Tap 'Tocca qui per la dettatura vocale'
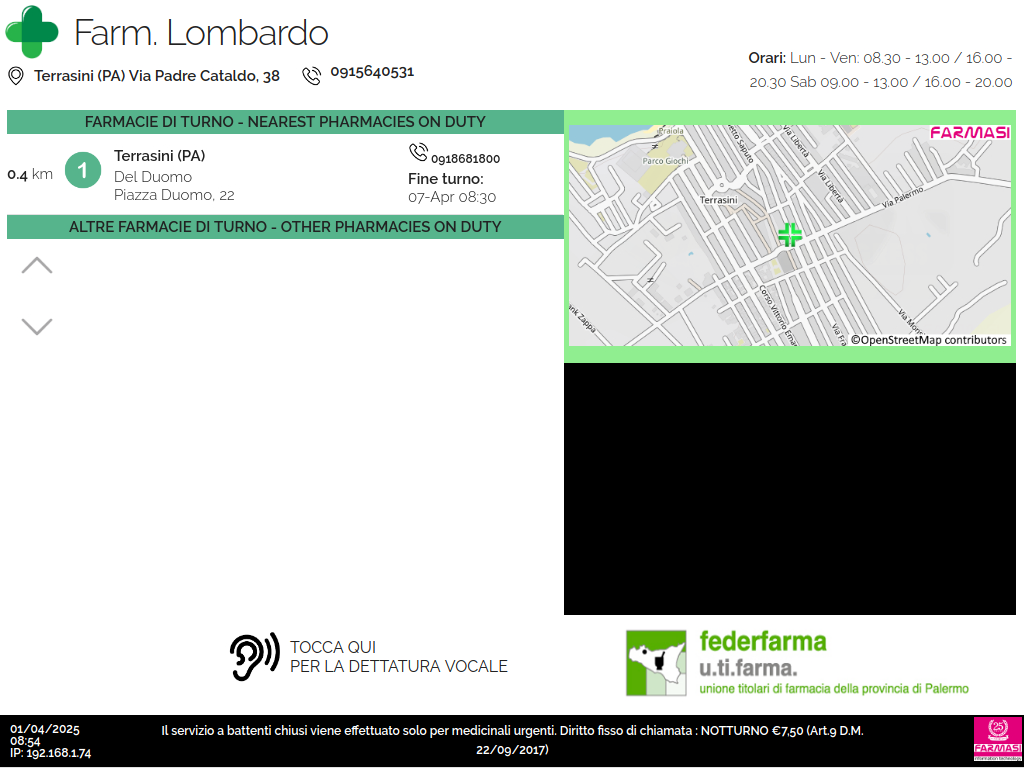The image size is (1024, 768). click(x=398, y=657)
